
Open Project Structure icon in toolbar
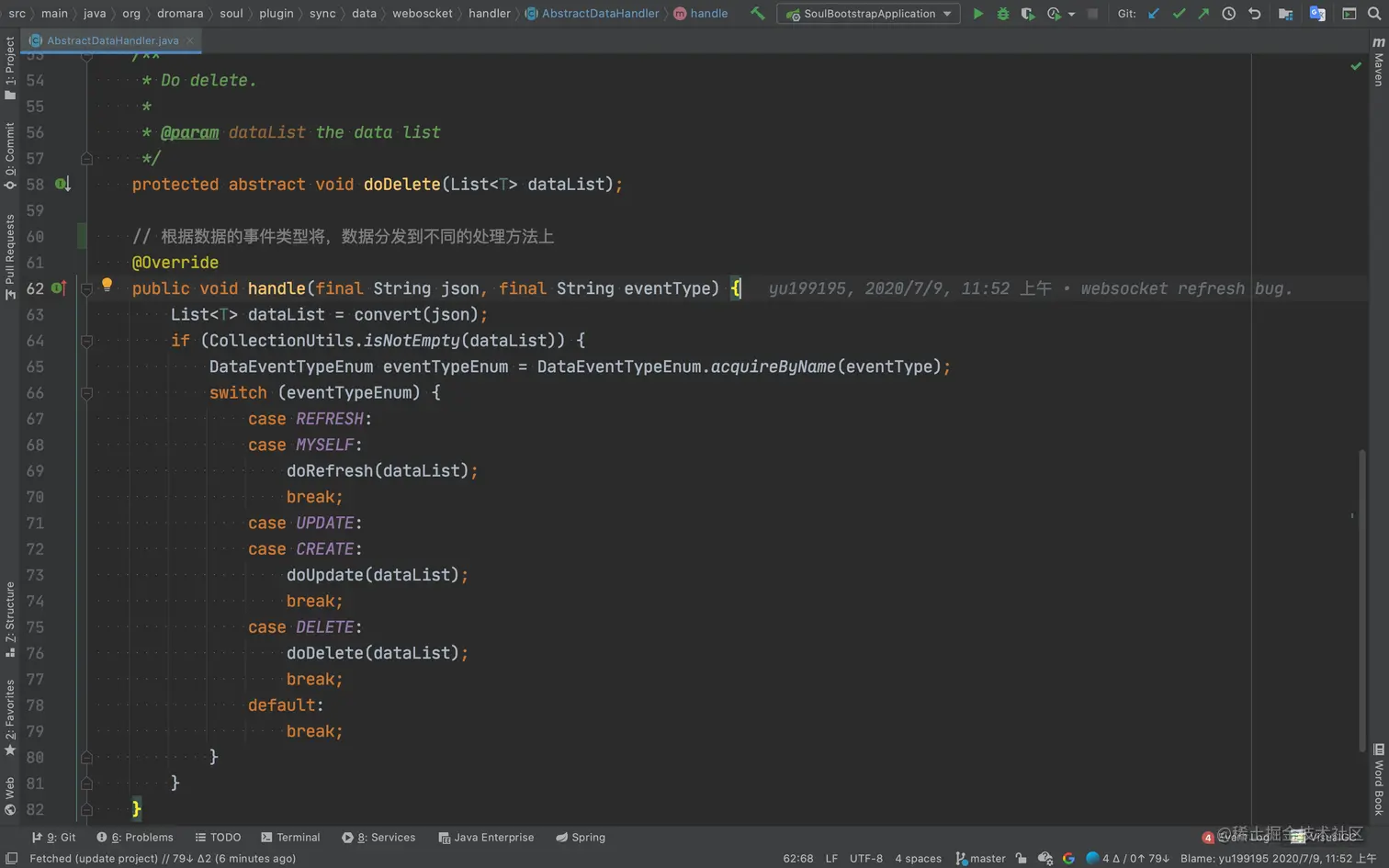click(x=1285, y=14)
